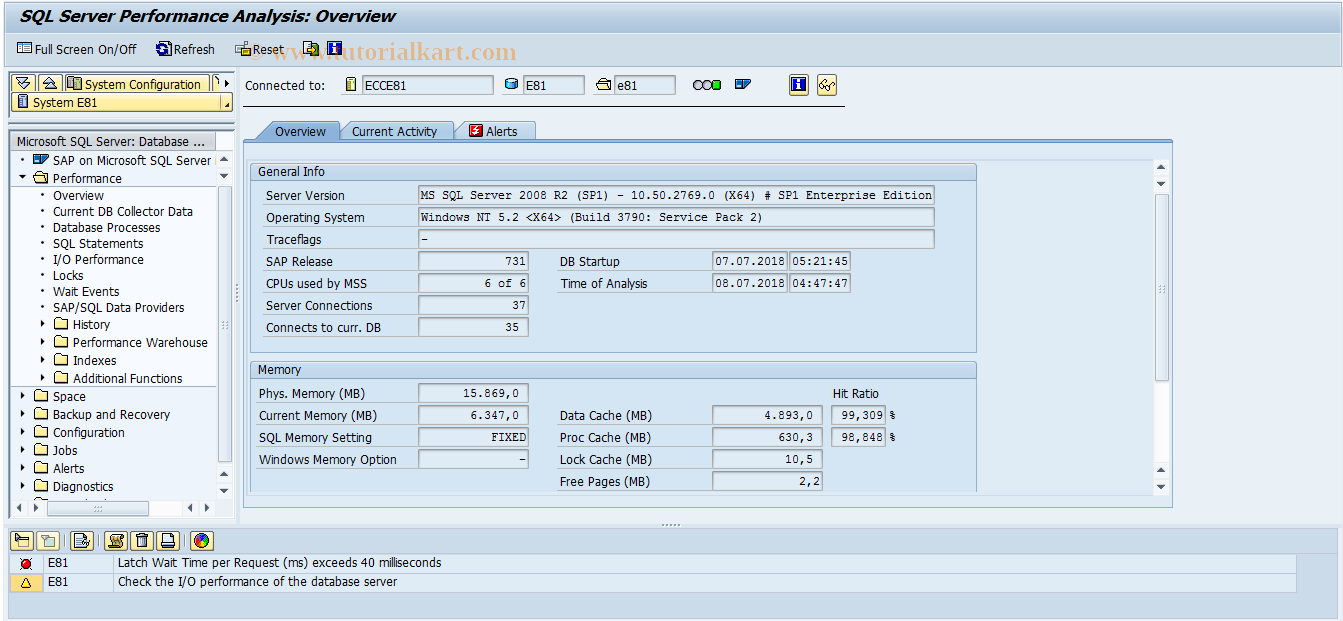Click the delete-filter icon in message toolbar

(x=47, y=541)
